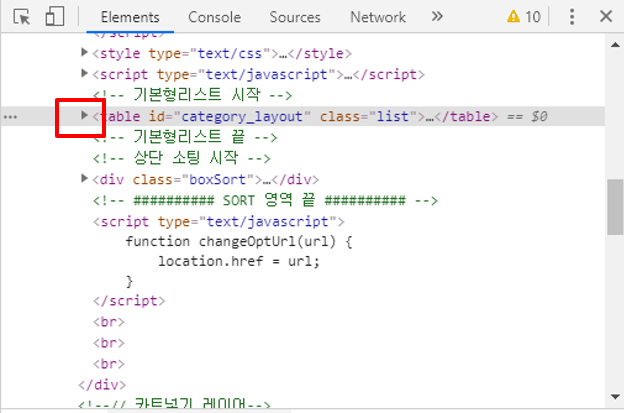
Task: Expand the style type="text/css" node
Action: [x=84, y=52]
